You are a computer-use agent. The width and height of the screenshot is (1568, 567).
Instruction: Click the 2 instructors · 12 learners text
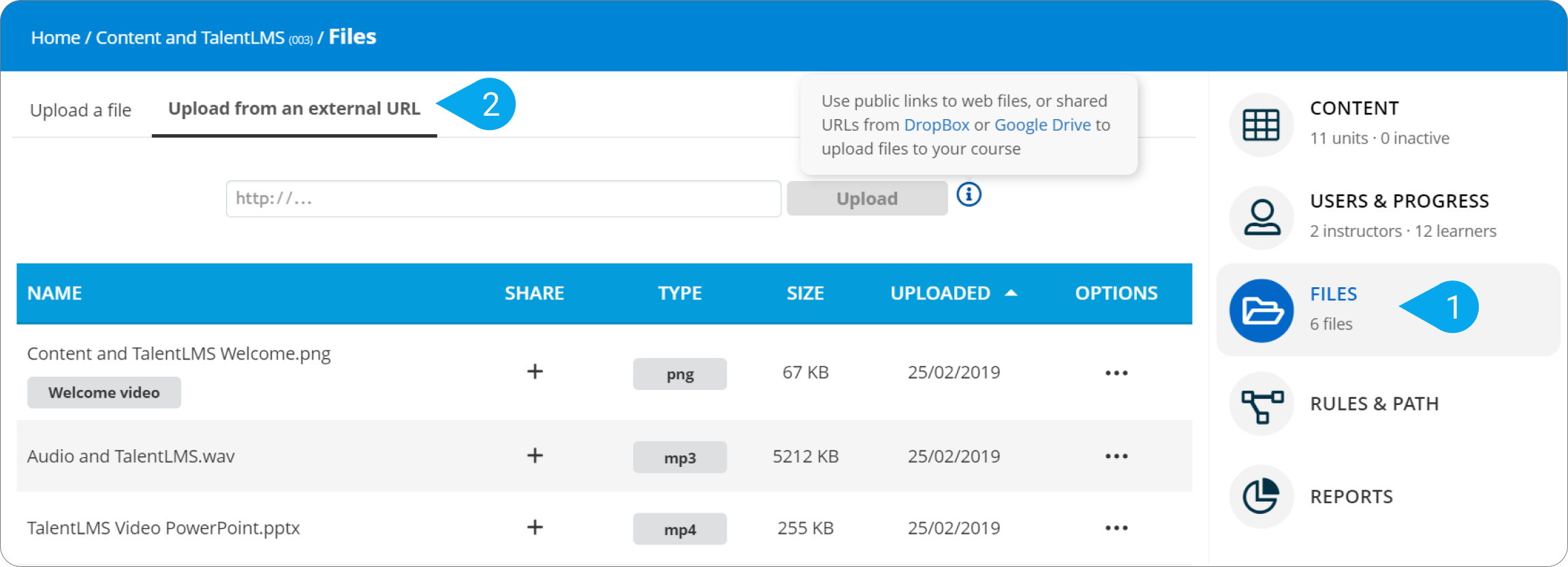(x=1403, y=231)
